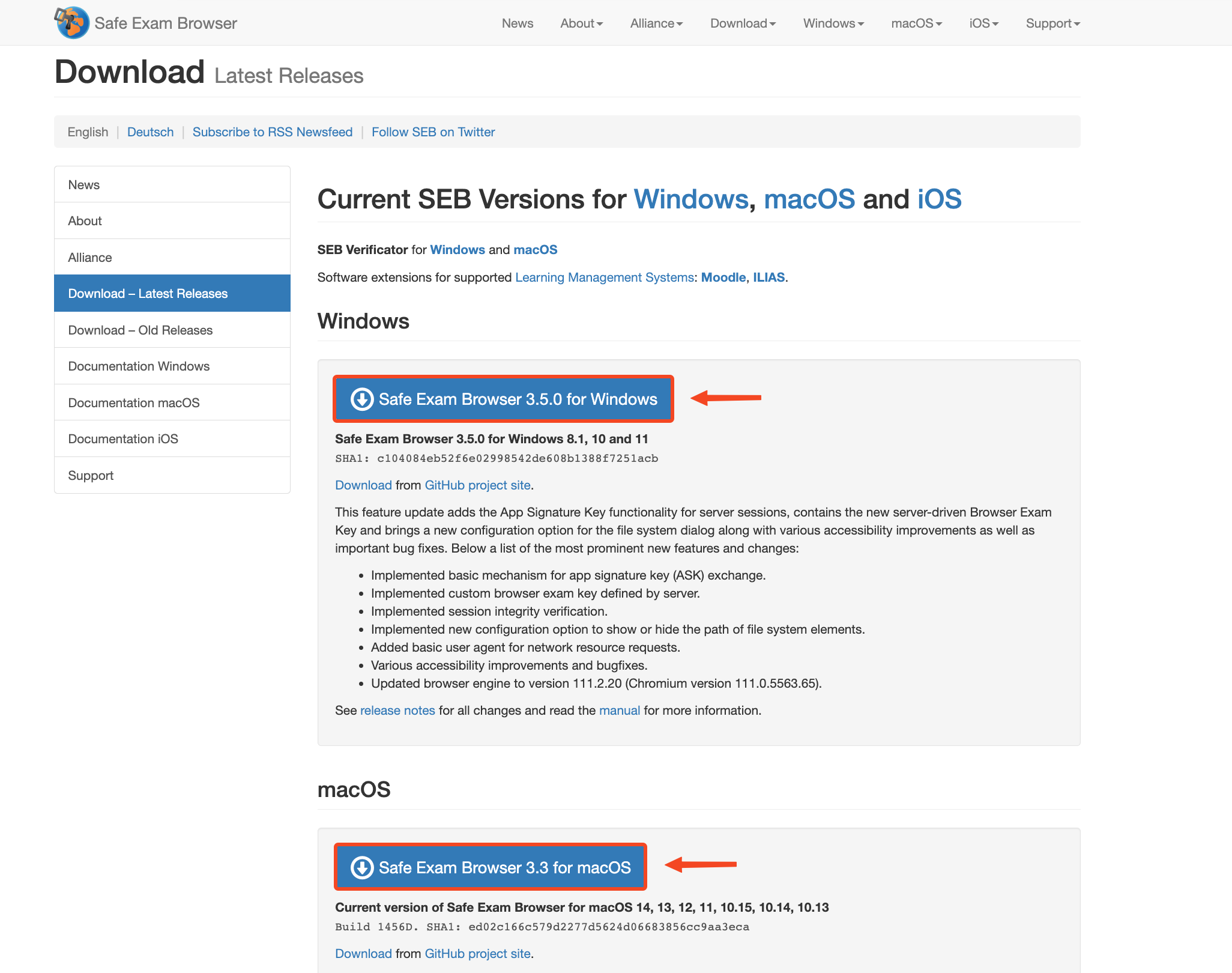This screenshot has width=1232, height=973.
Task: Open the News navbar item
Action: click(x=518, y=23)
